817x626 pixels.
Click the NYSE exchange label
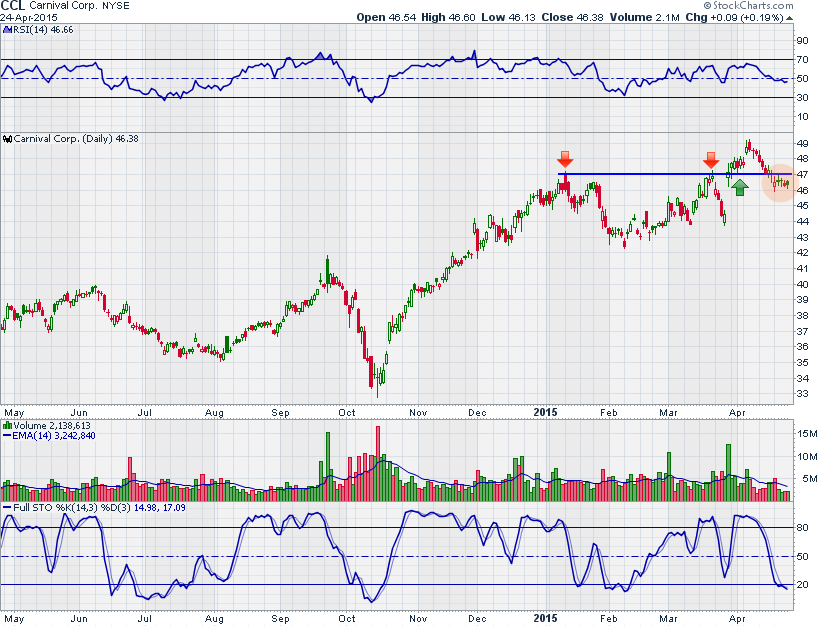click(116, 6)
